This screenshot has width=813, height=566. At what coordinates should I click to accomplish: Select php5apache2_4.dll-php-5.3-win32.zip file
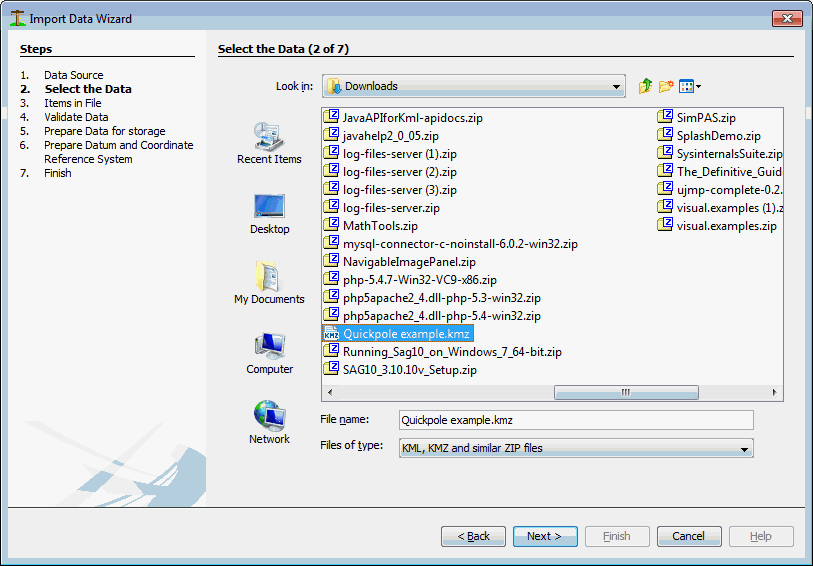(x=432, y=298)
